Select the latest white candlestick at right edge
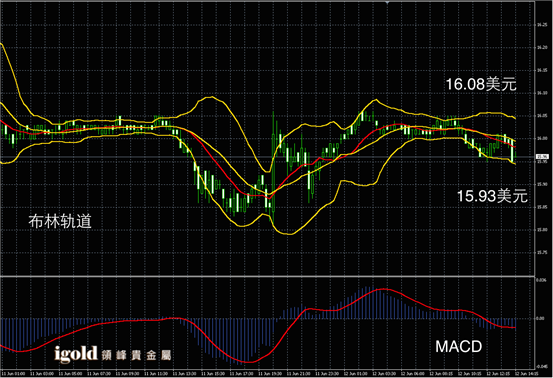The image size is (553, 378). [x=512, y=151]
